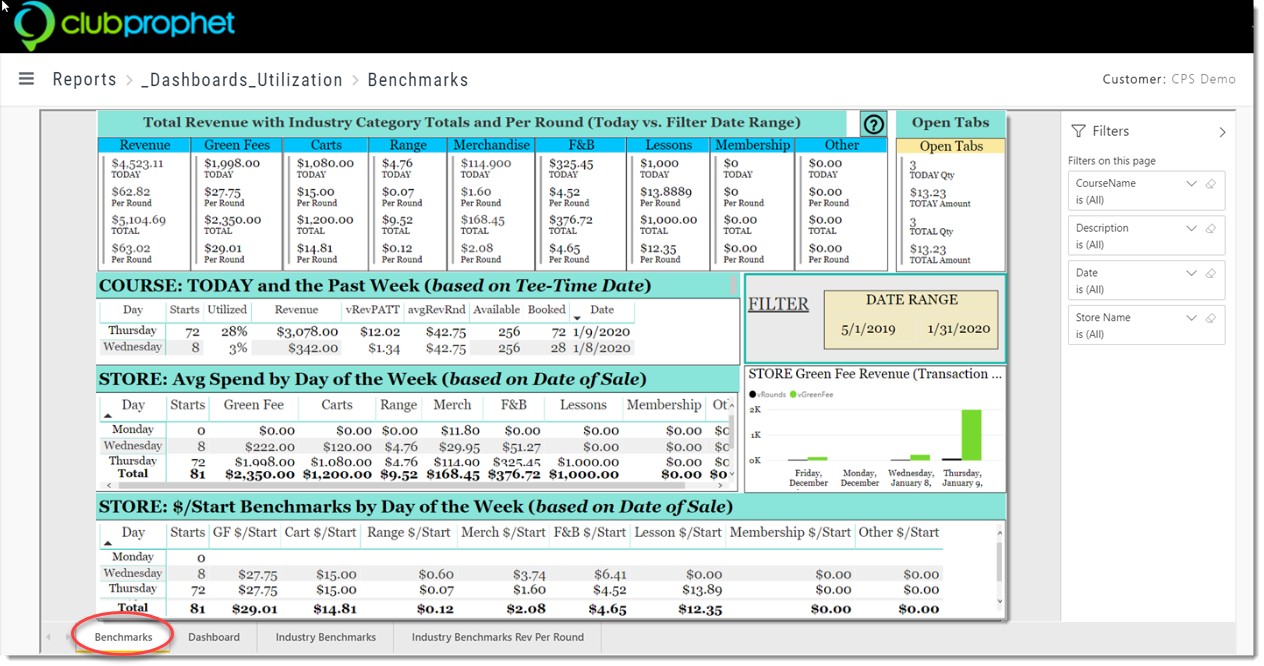
Task: Sort by Date column arrow in COURSE table
Action: point(577,319)
